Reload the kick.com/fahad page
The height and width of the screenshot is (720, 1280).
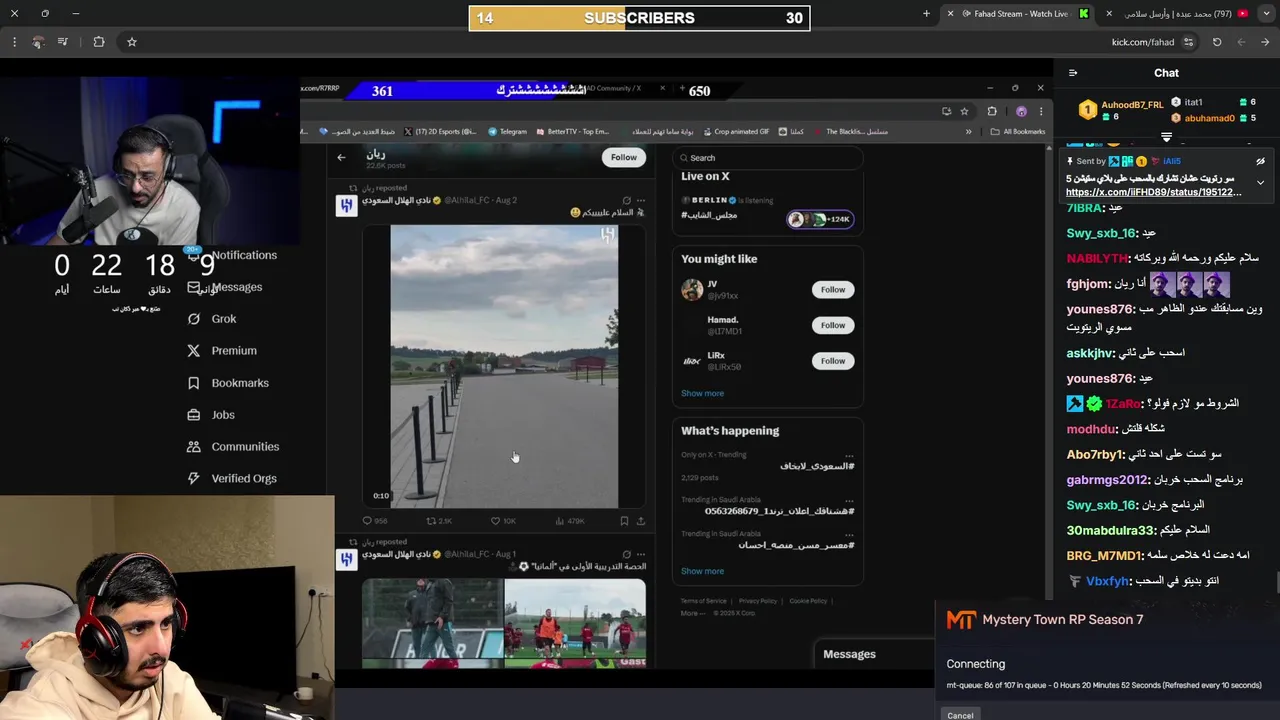1217,42
